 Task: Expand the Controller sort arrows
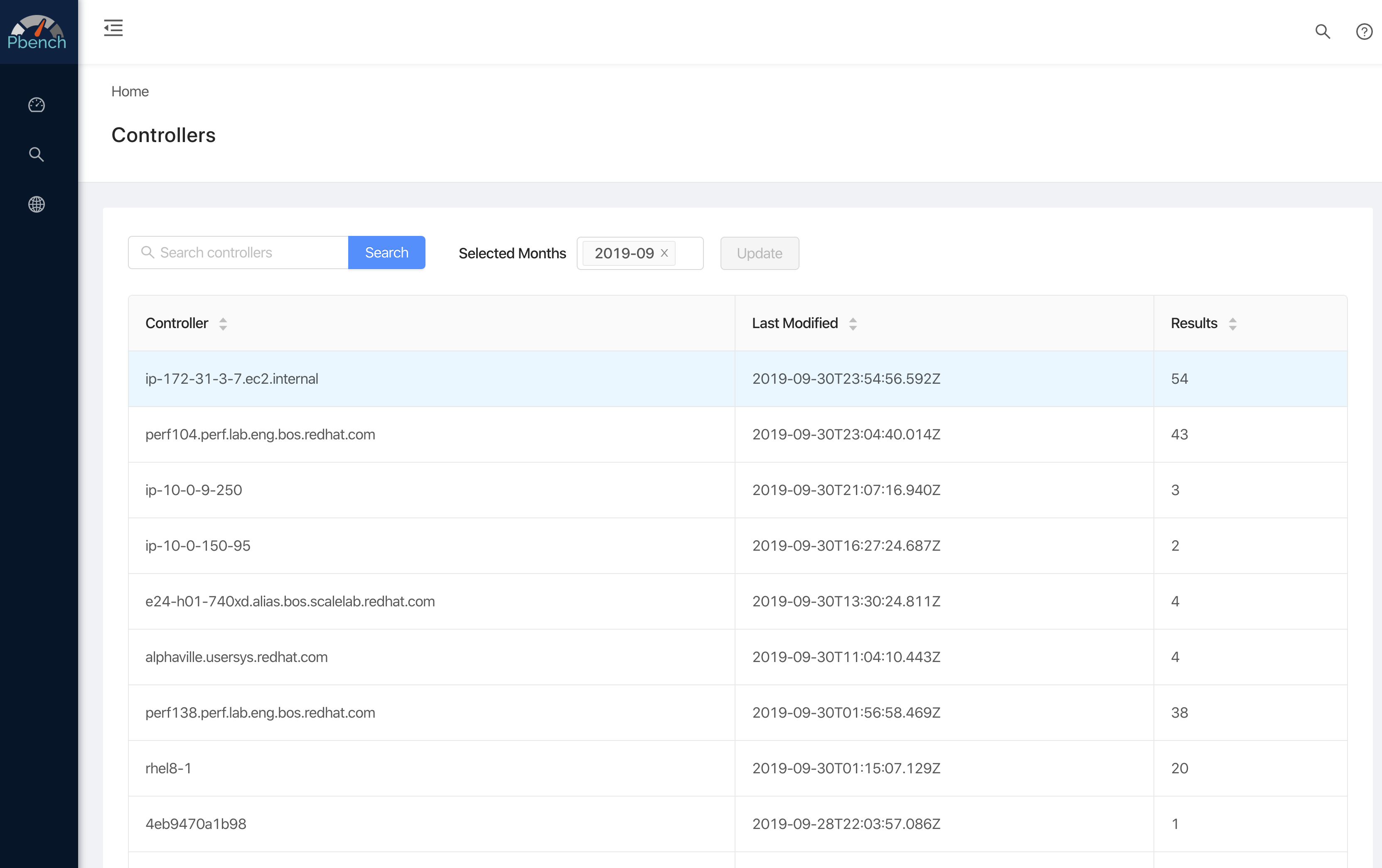coord(223,323)
